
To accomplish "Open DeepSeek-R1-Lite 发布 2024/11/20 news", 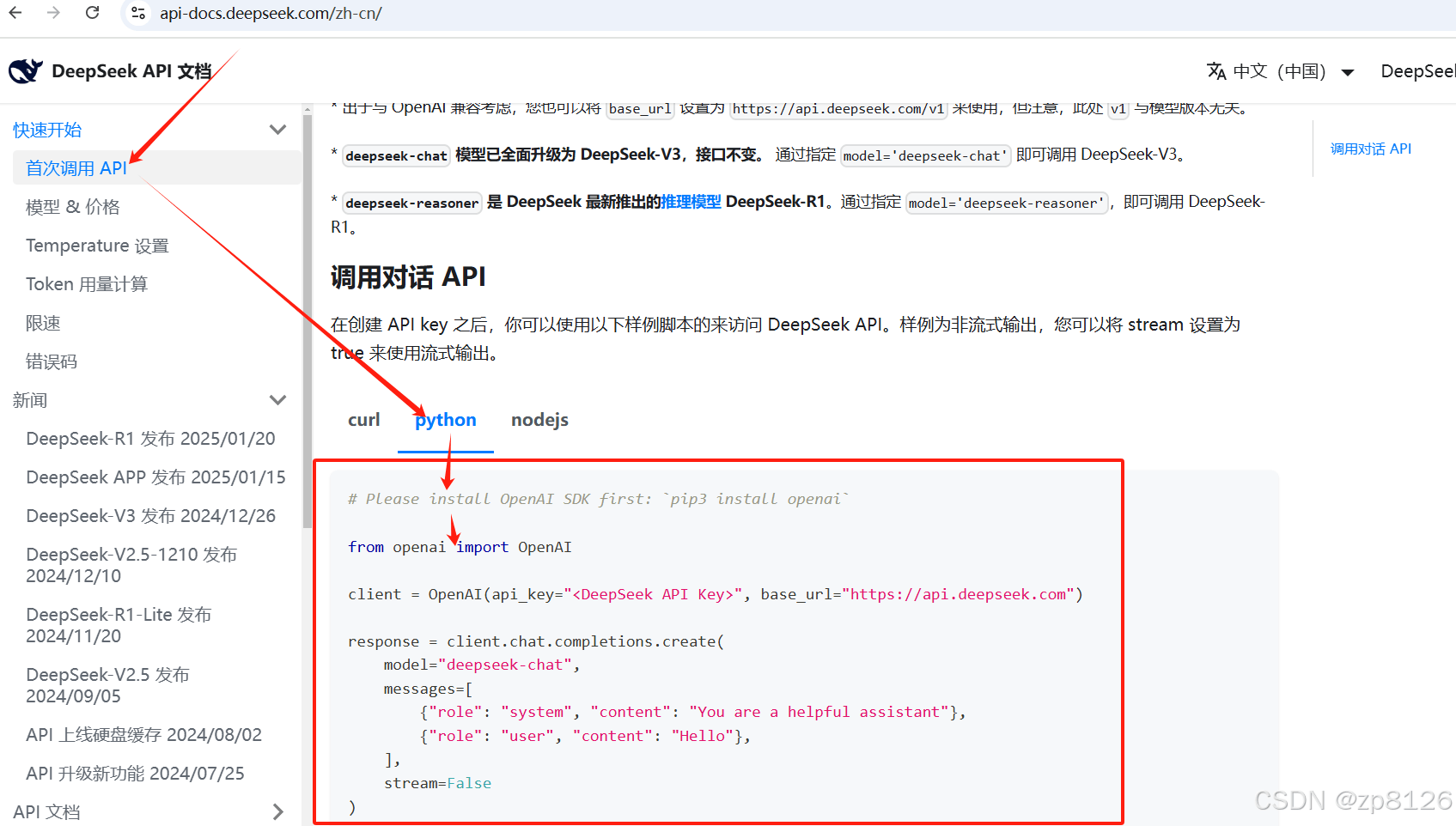I will click(x=119, y=625).
